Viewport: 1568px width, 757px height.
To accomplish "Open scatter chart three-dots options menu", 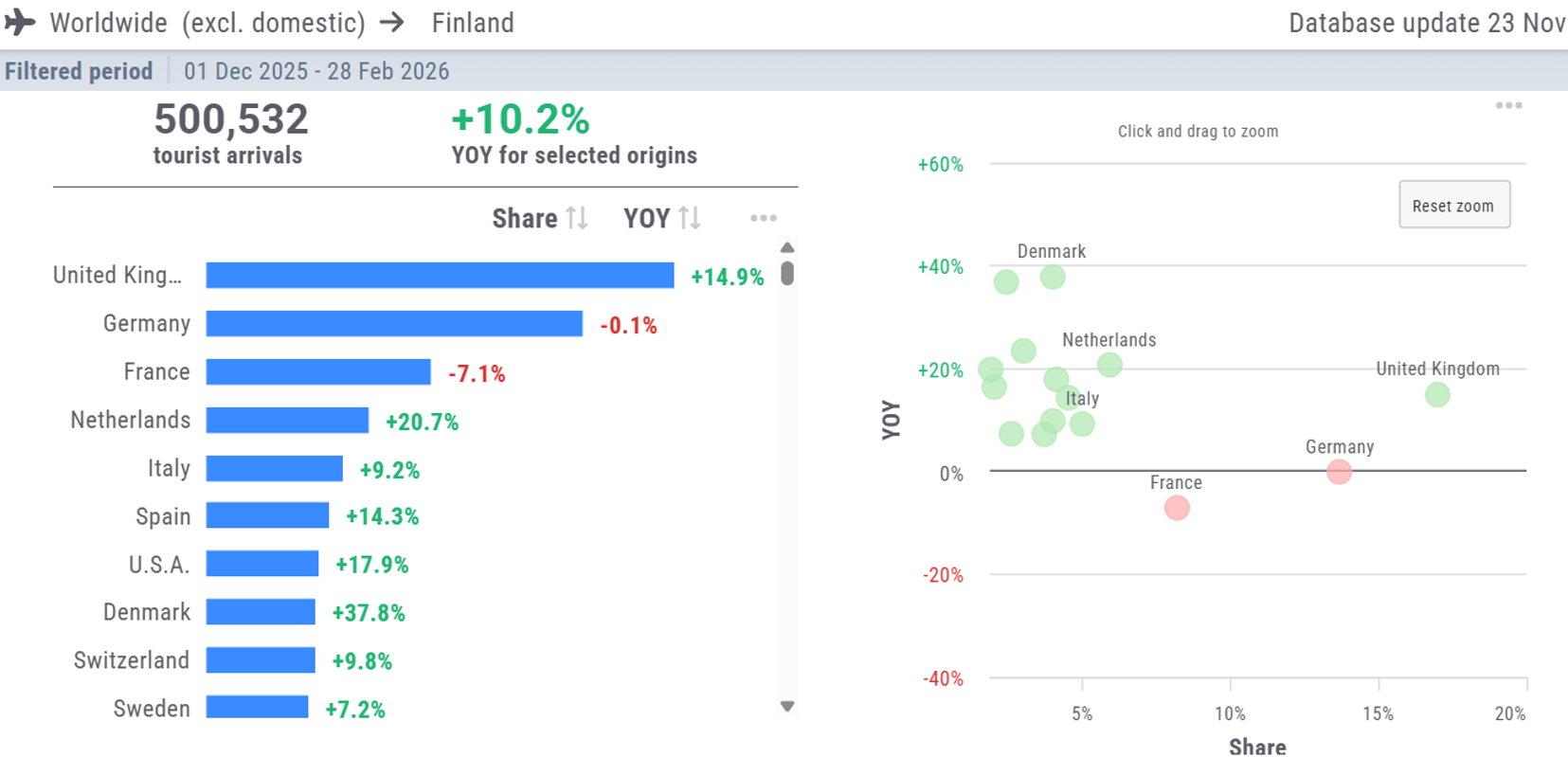I will (x=1508, y=105).
